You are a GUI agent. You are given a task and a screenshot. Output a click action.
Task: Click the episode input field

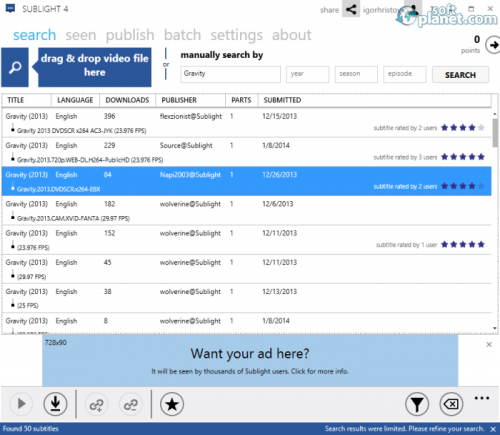point(405,74)
